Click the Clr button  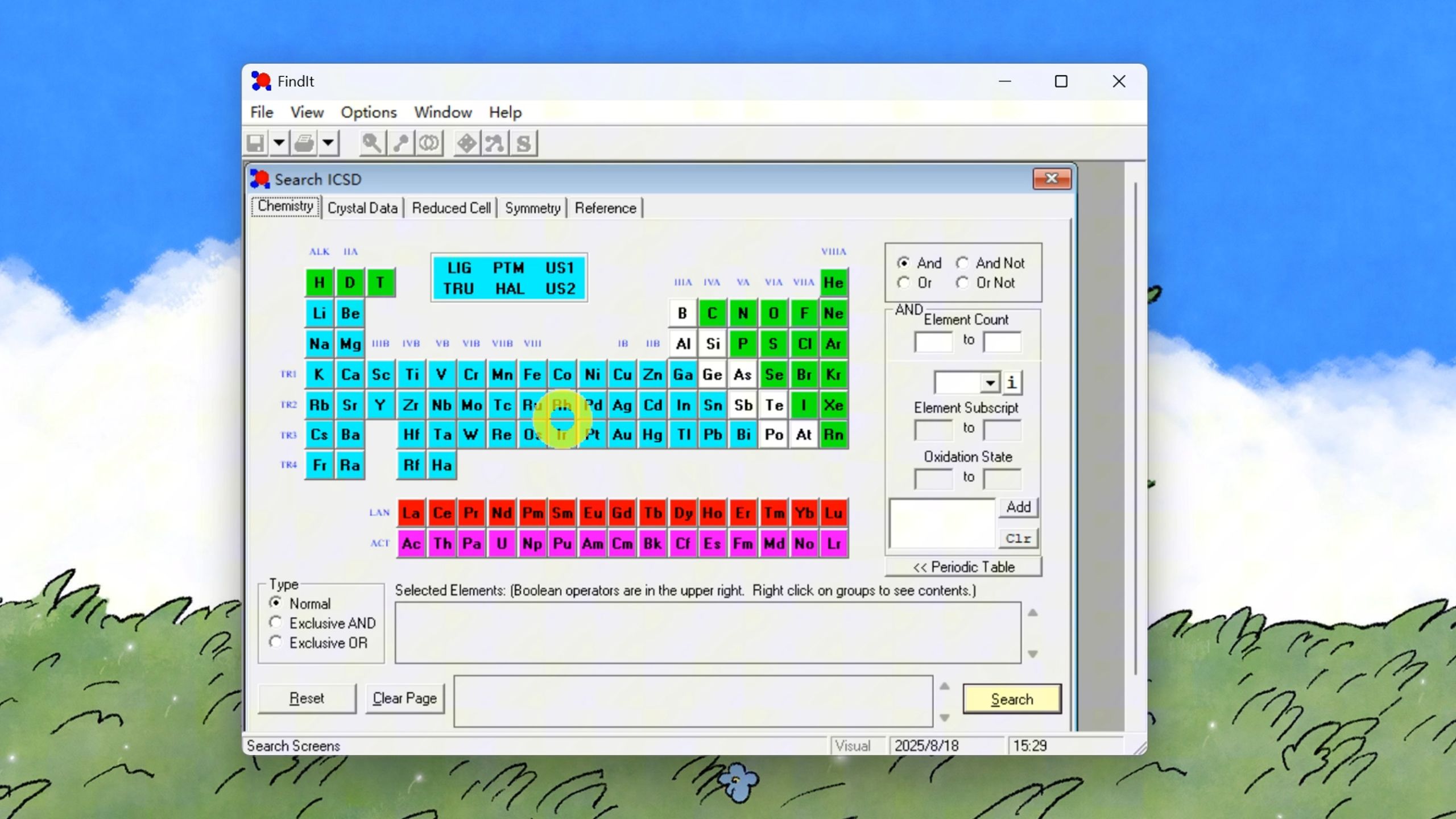pos(1018,539)
